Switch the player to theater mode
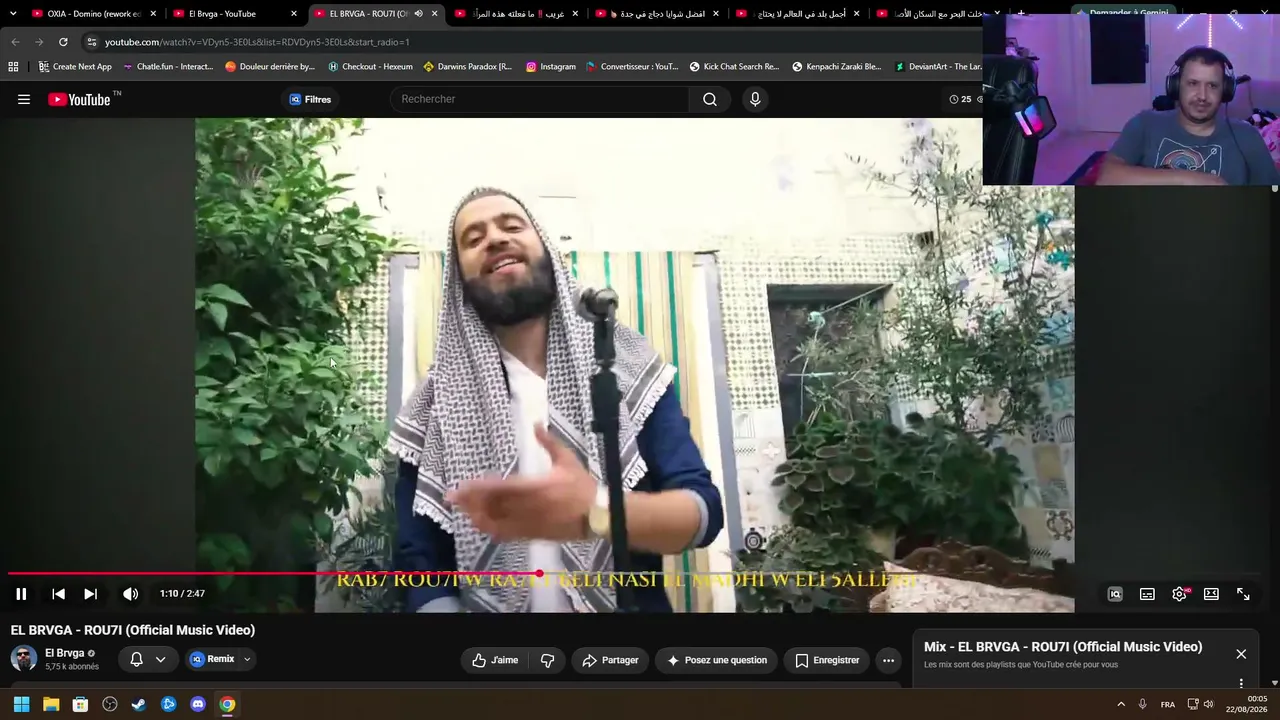This screenshot has width=1280, height=720. click(1211, 594)
